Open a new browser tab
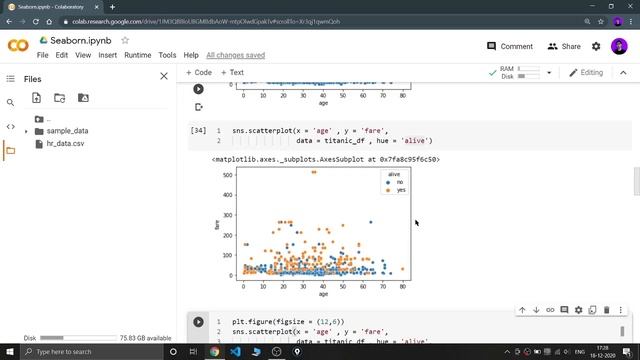Image resolution: width=640 pixels, height=360 pixels. coord(112,7)
